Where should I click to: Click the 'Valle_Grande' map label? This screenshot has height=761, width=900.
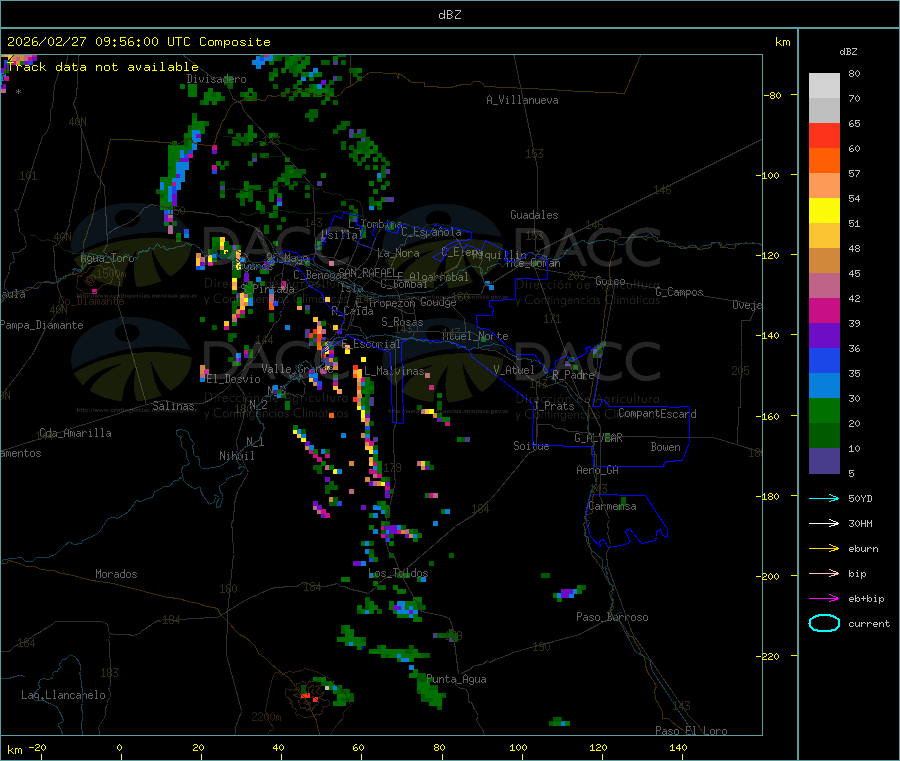click(297, 368)
